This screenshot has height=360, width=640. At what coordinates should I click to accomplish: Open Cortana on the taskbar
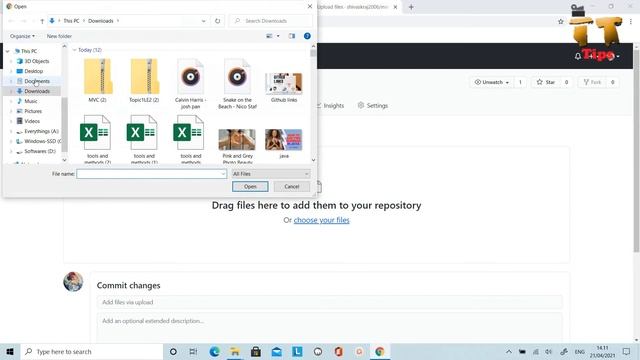pyautogui.click(x=173, y=351)
